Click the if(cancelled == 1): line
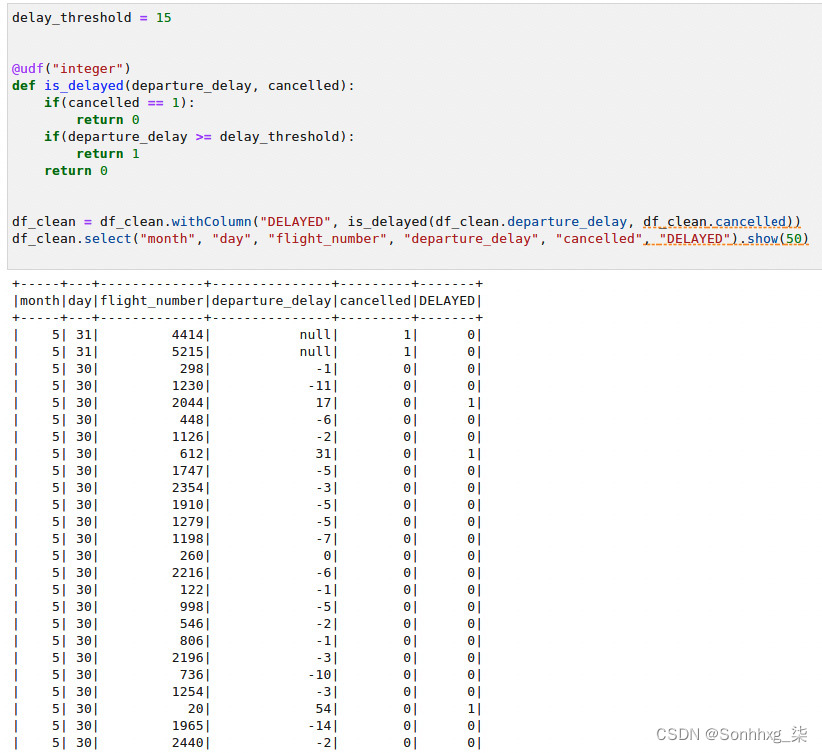This screenshot has width=822, height=753. click(119, 103)
